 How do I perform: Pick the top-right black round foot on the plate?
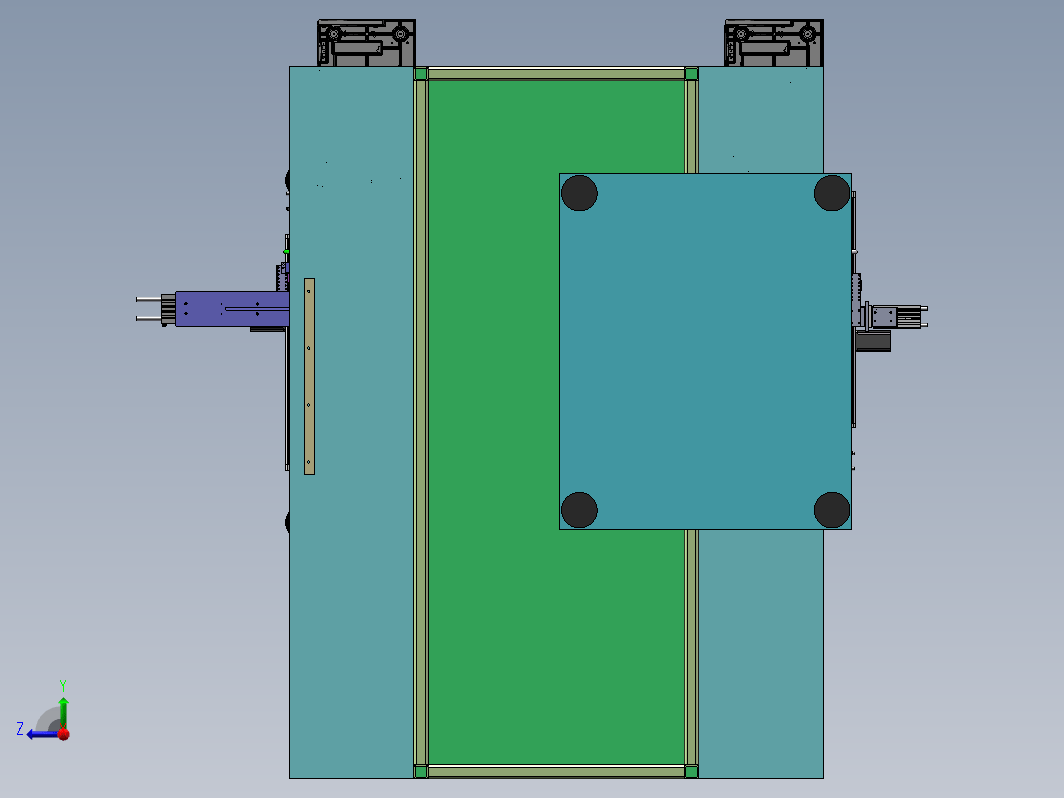[x=832, y=193]
